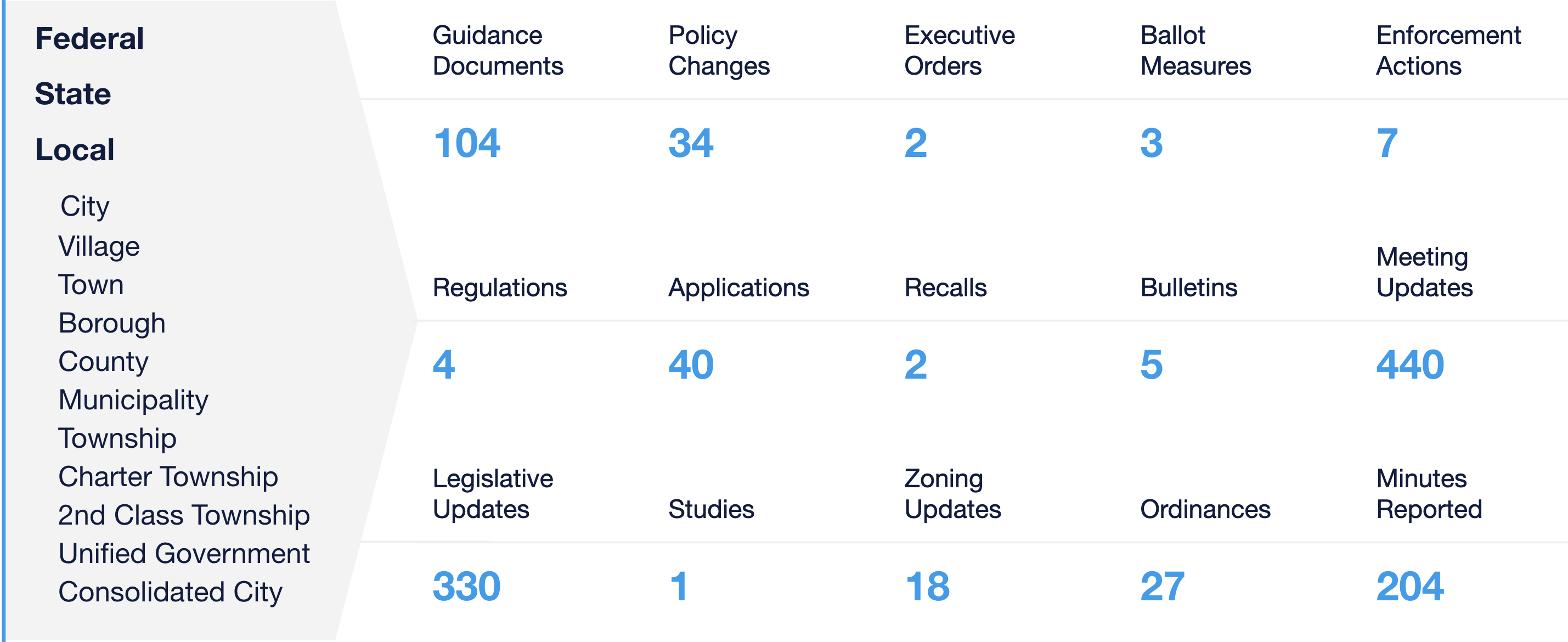
Task: Choose City under Local
Action: tap(84, 207)
